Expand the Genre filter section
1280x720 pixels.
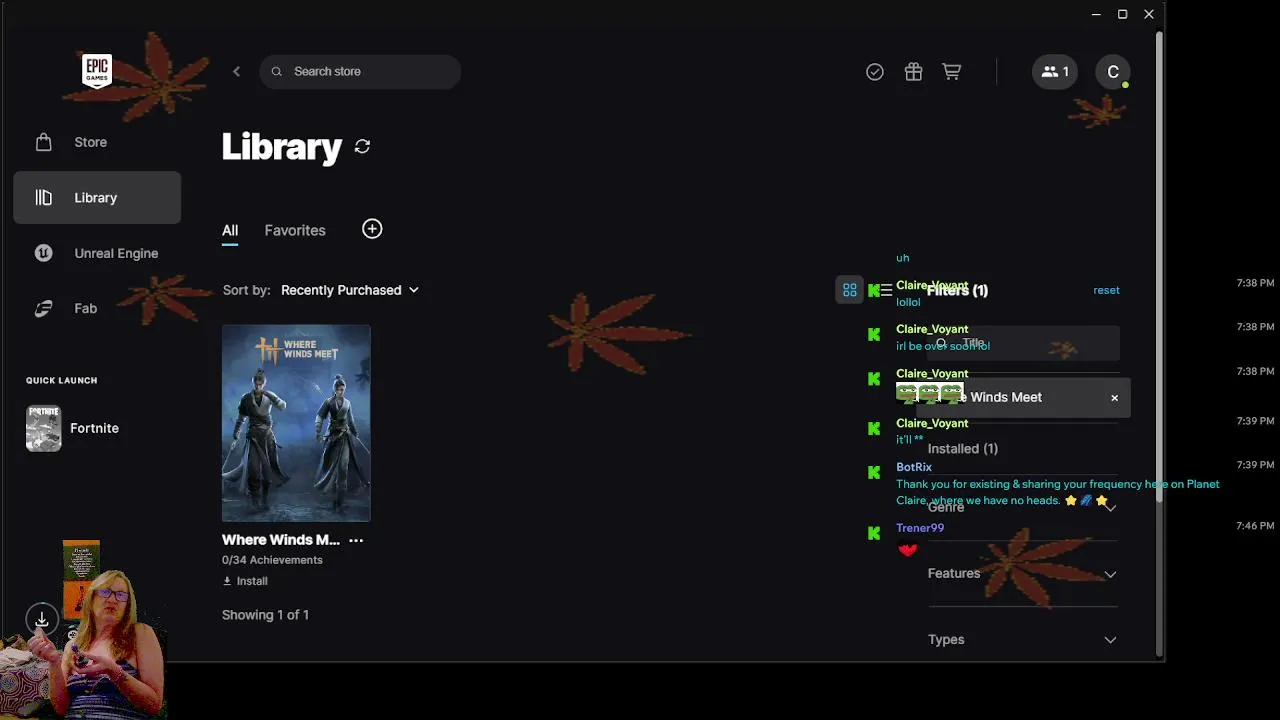pyautogui.click(x=1022, y=507)
